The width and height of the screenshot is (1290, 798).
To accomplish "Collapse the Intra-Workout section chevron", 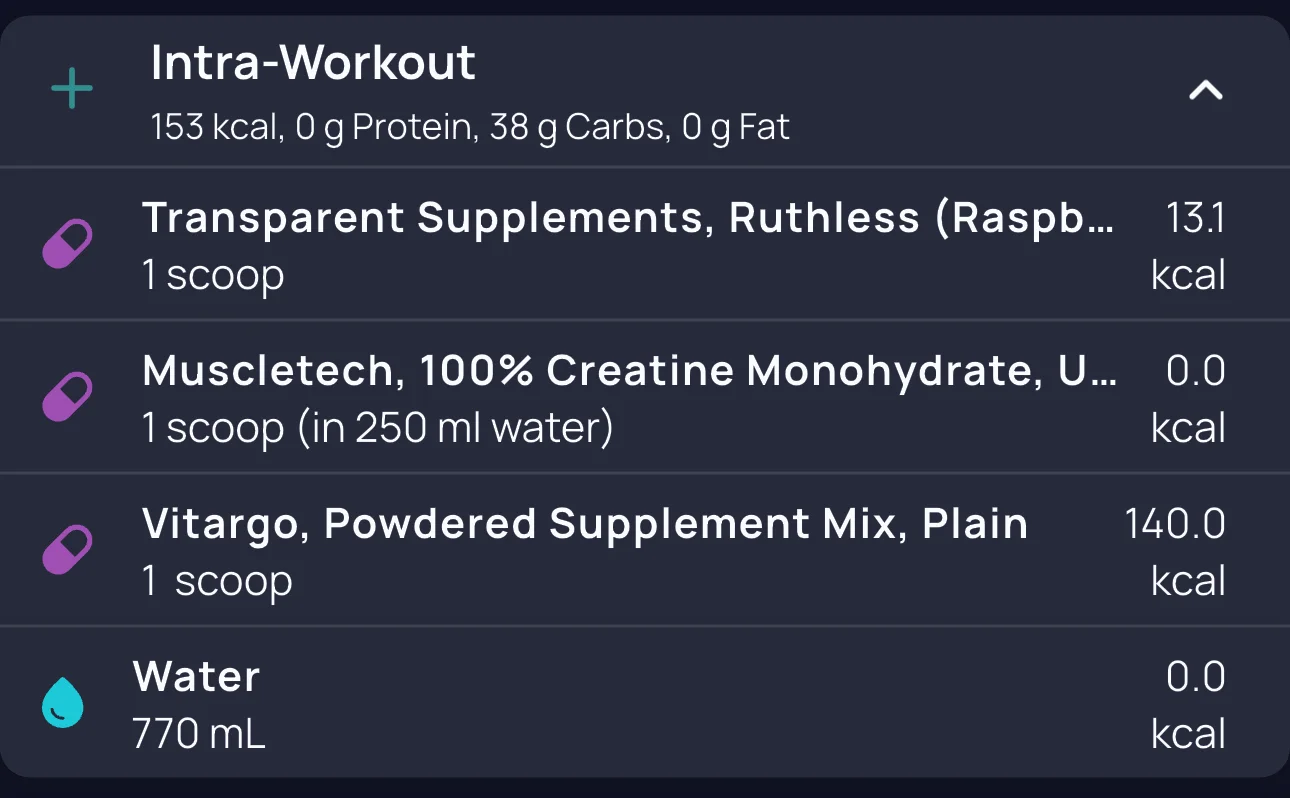I will click(1205, 91).
